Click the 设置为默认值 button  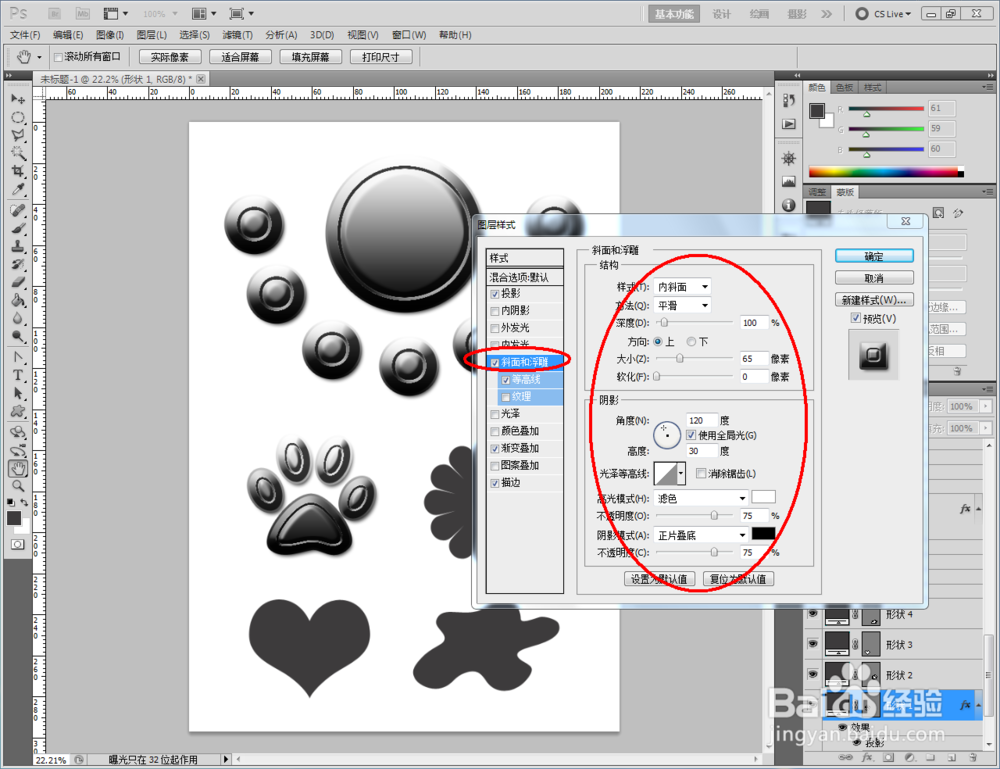coord(659,579)
